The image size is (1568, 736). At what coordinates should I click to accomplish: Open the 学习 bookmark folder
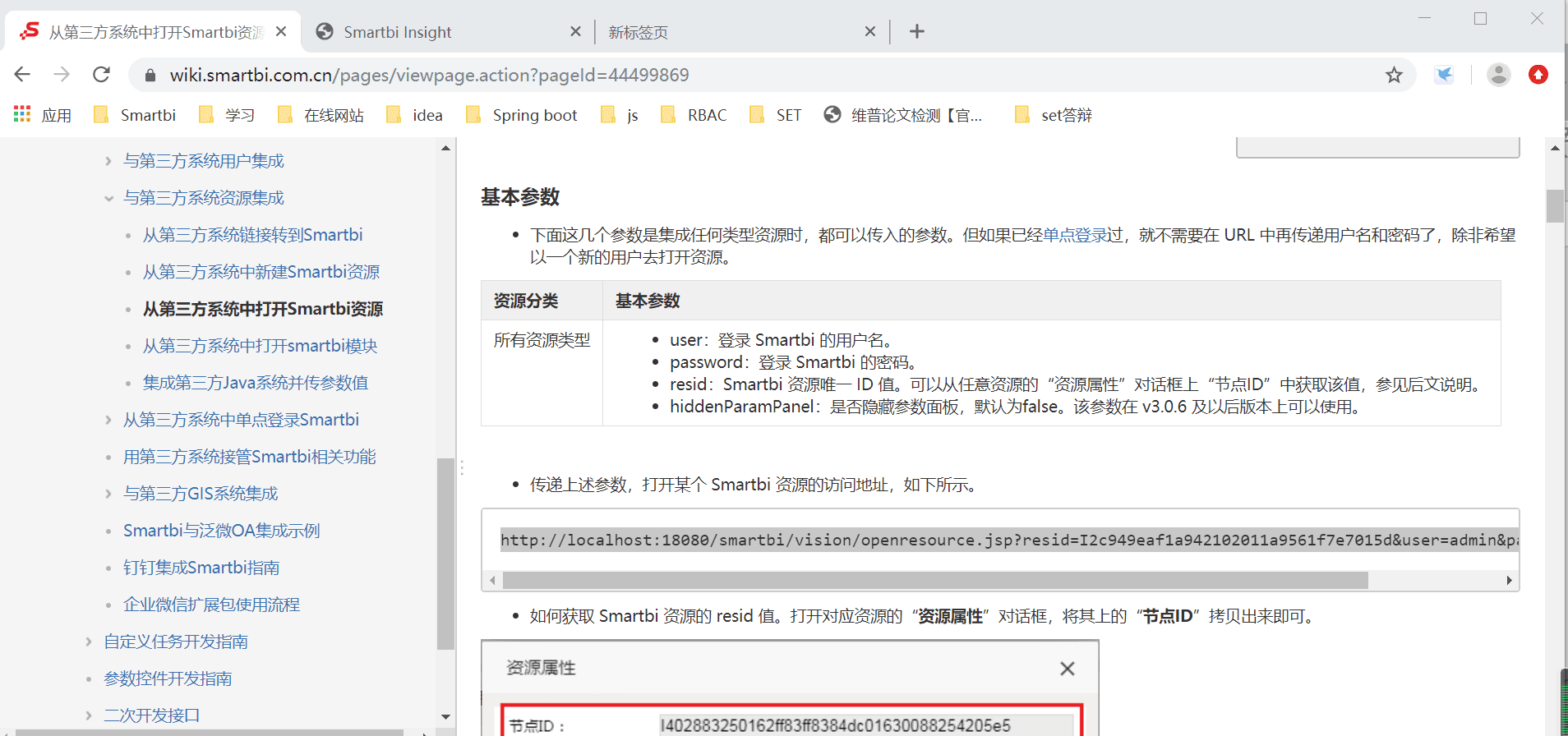227,115
